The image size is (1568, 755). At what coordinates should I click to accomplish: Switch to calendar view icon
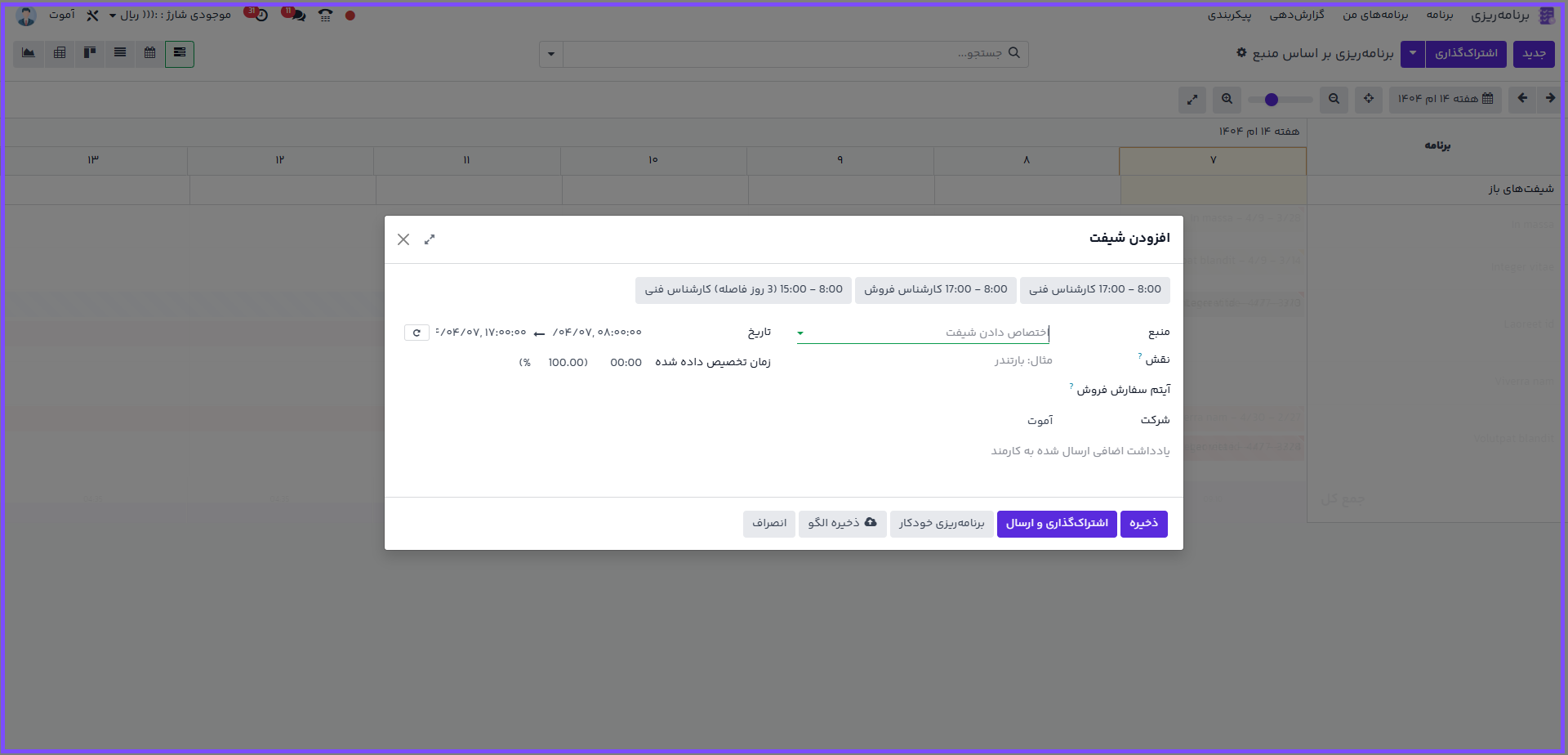coord(149,53)
